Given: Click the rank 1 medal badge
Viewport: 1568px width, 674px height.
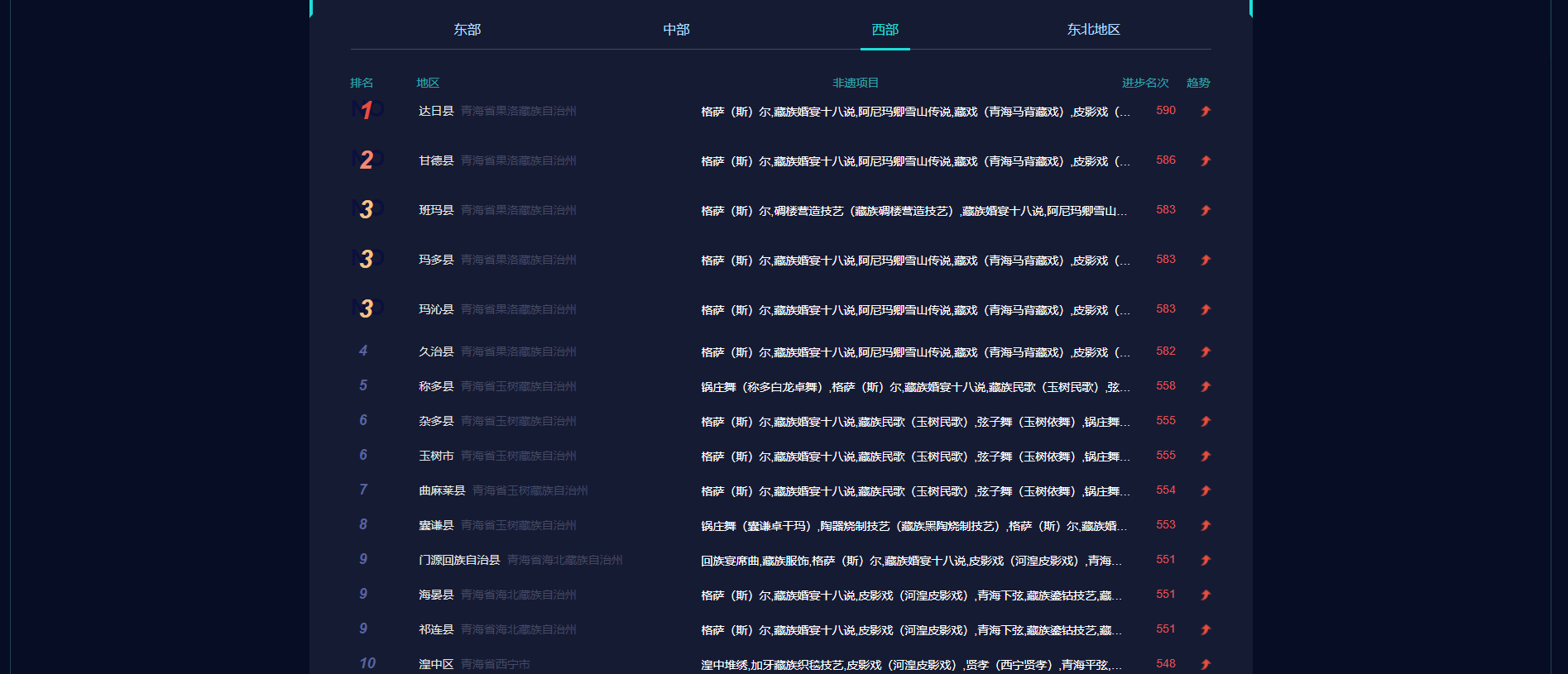Looking at the screenshot, I should [x=367, y=110].
